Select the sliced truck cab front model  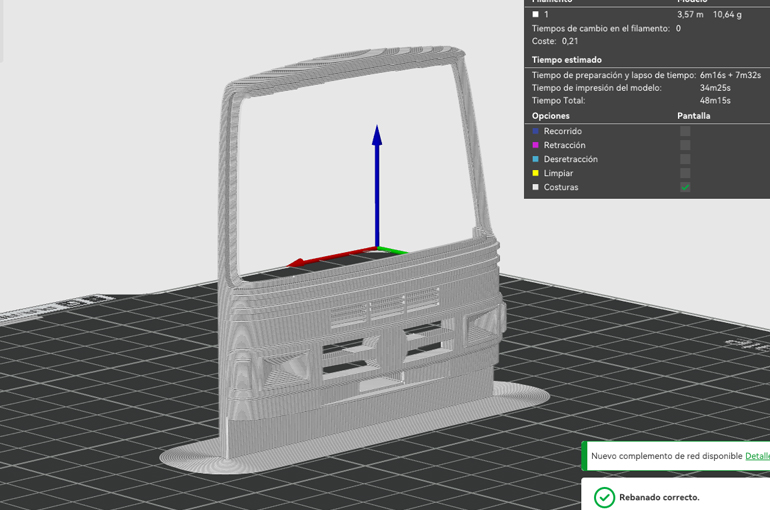coord(363,314)
